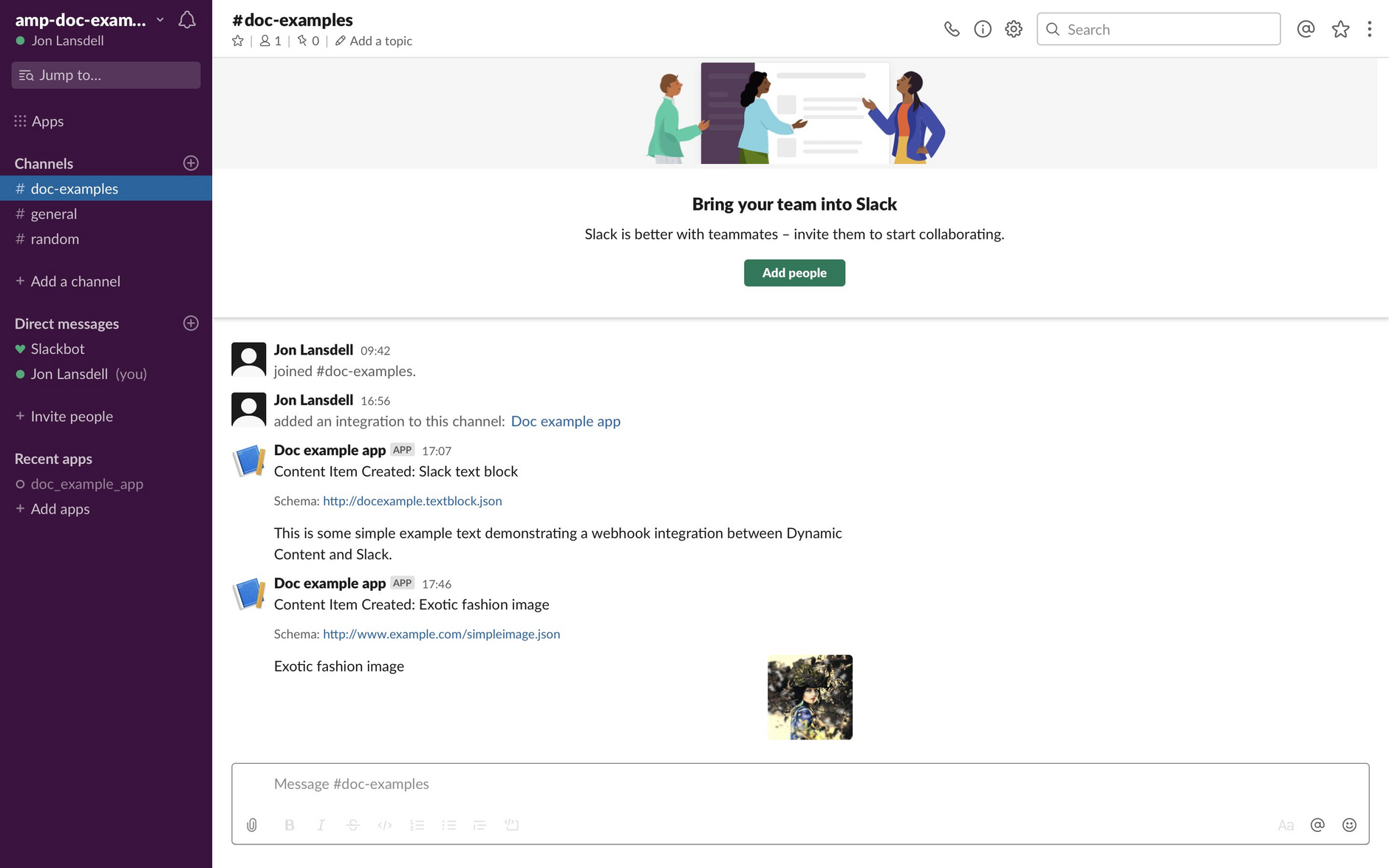Screen dimensions: 1389x868
Task: Insert code formatting in message composer
Action: 384,825
